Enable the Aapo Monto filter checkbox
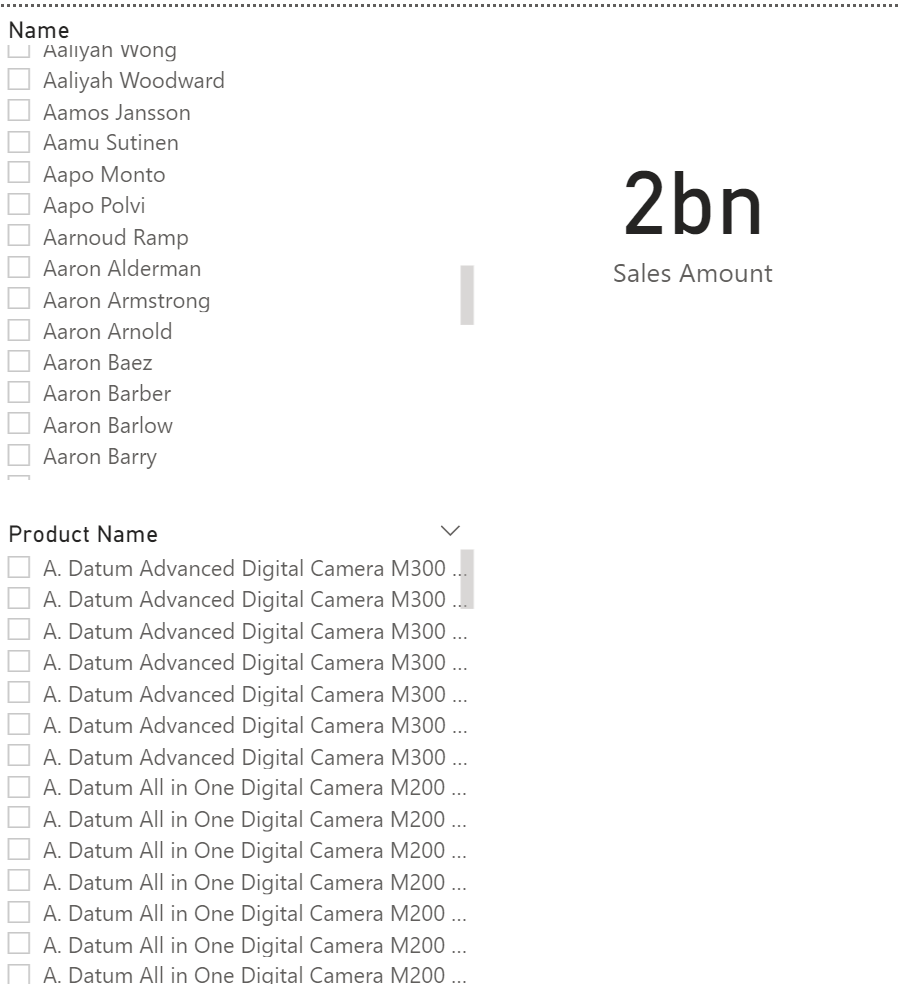Viewport: 898px width, 1005px height. 19,174
